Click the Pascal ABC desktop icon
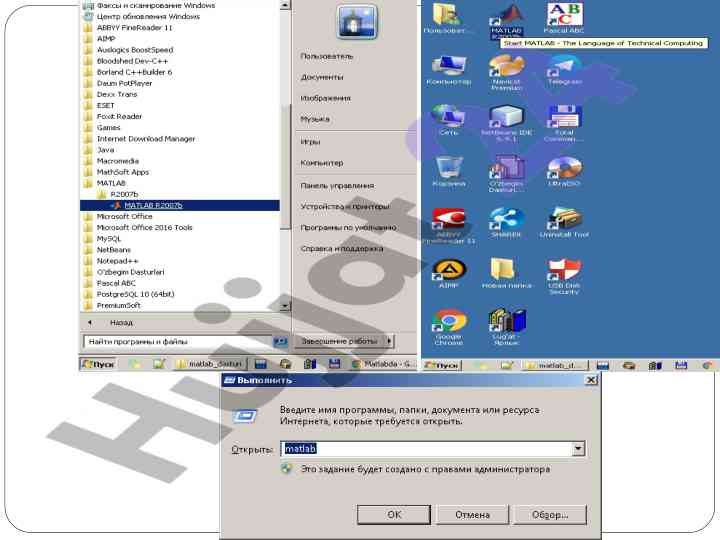This screenshot has width=720, height=540. coord(563,16)
